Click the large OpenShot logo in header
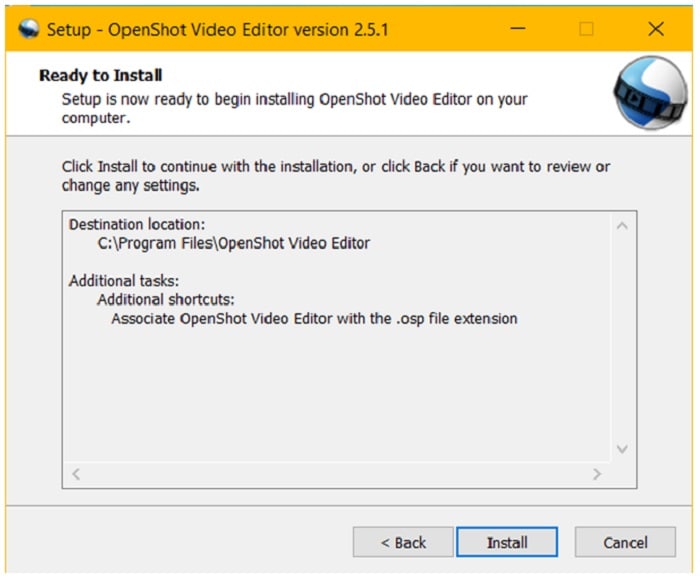Screen dimensions: 700x581 click(651, 93)
